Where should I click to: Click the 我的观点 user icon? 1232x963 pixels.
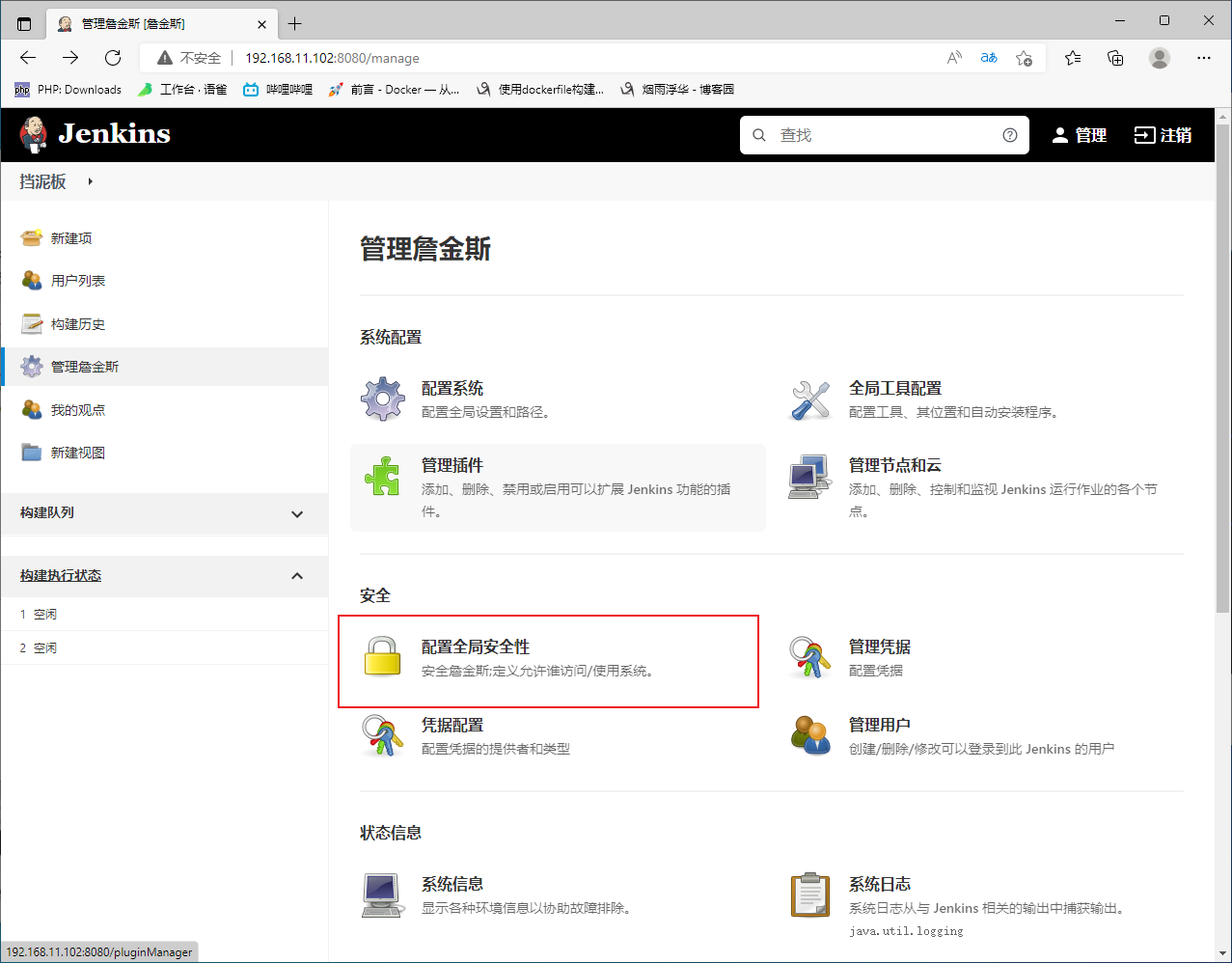pyautogui.click(x=32, y=409)
